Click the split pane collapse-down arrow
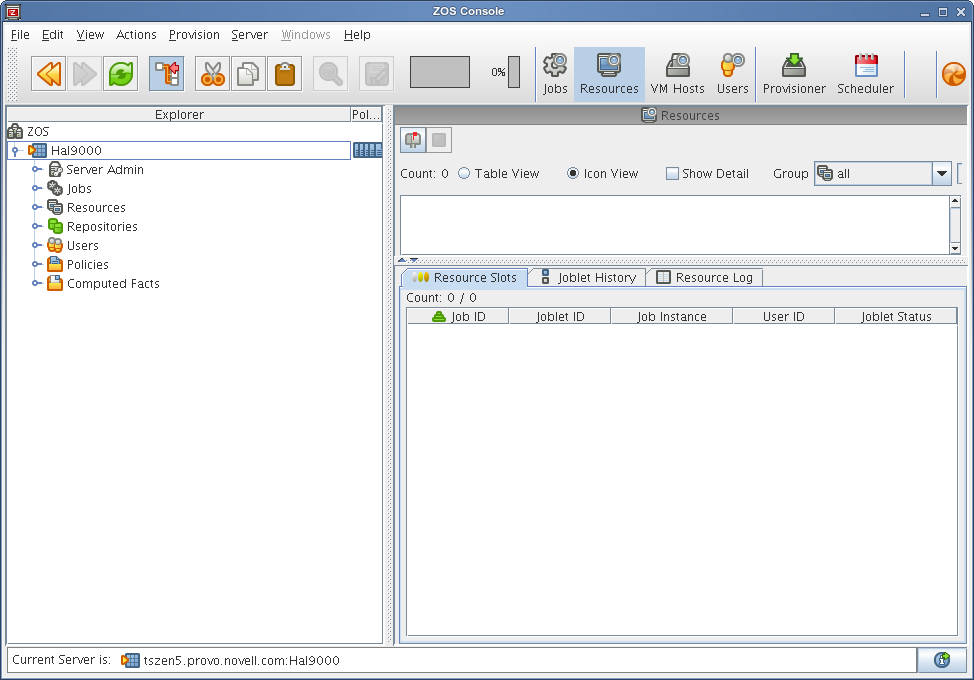974x680 pixels. click(414, 260)
